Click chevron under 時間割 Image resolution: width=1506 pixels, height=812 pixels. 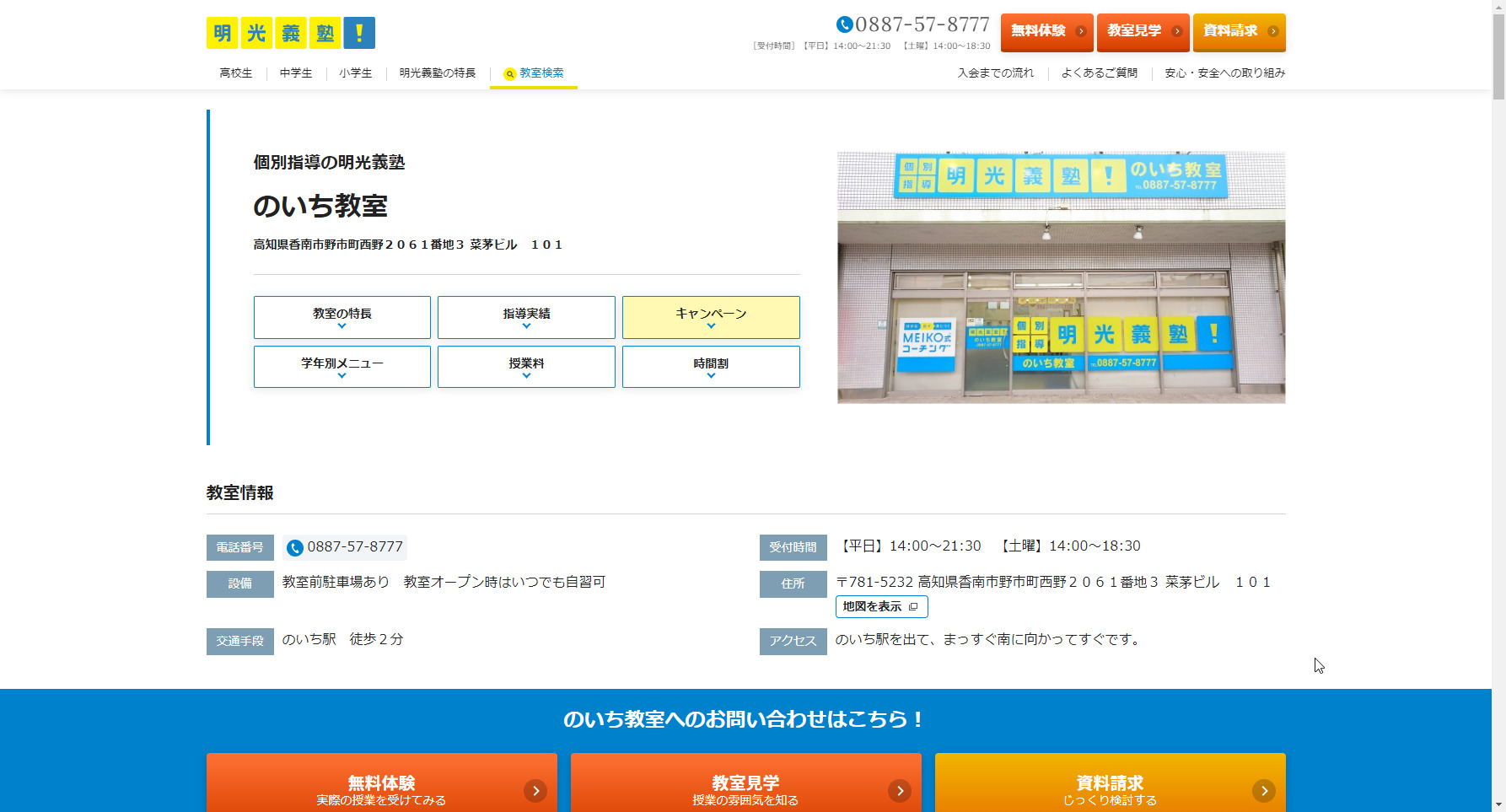711,376
